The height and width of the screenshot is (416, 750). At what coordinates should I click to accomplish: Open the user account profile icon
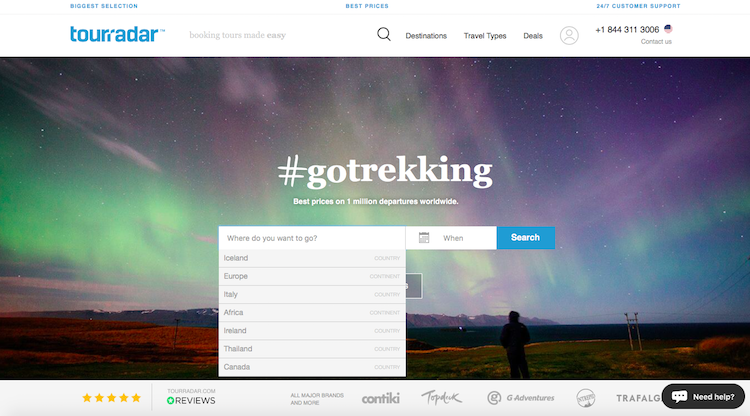[x=569, y=35]
